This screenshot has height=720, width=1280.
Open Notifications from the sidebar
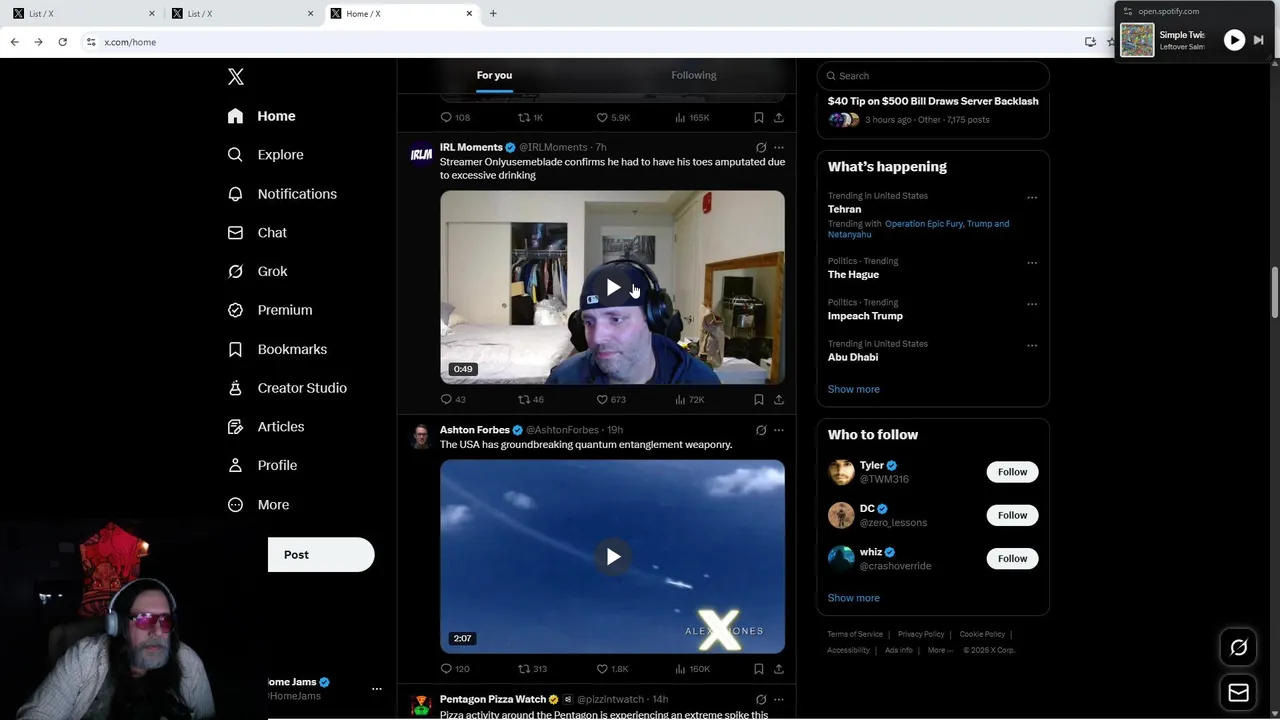(x=282, y=194)
